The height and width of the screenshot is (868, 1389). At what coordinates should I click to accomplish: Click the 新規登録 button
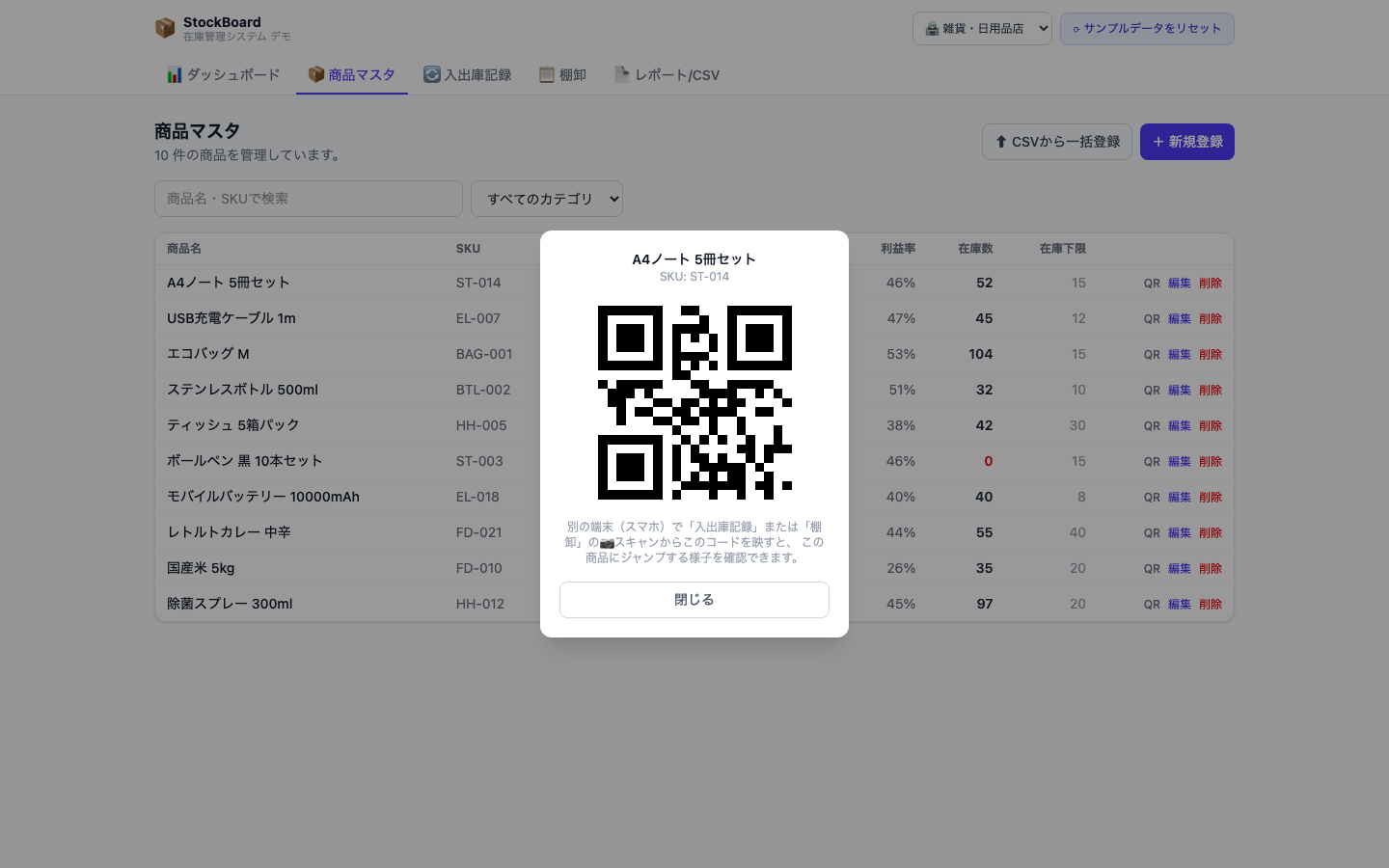click(x=1187, y=142)
